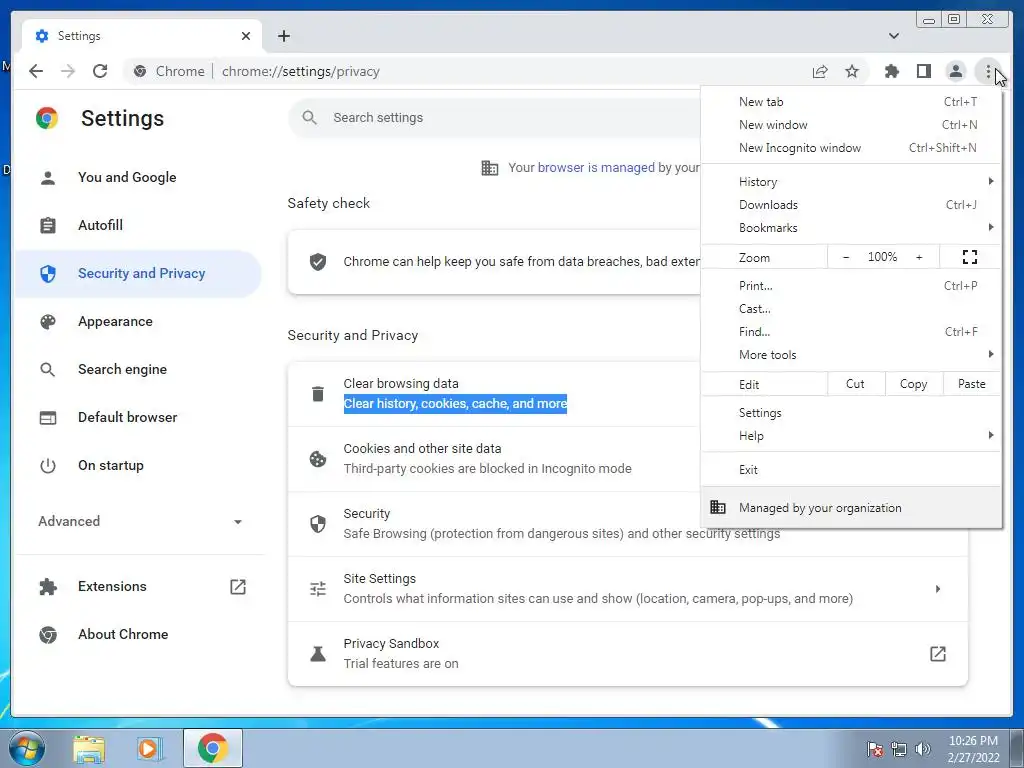This screenshot has height=768, width=1024.
Task: Open About Chrome page
Action: pyautogui.click(x=138, y=634)
